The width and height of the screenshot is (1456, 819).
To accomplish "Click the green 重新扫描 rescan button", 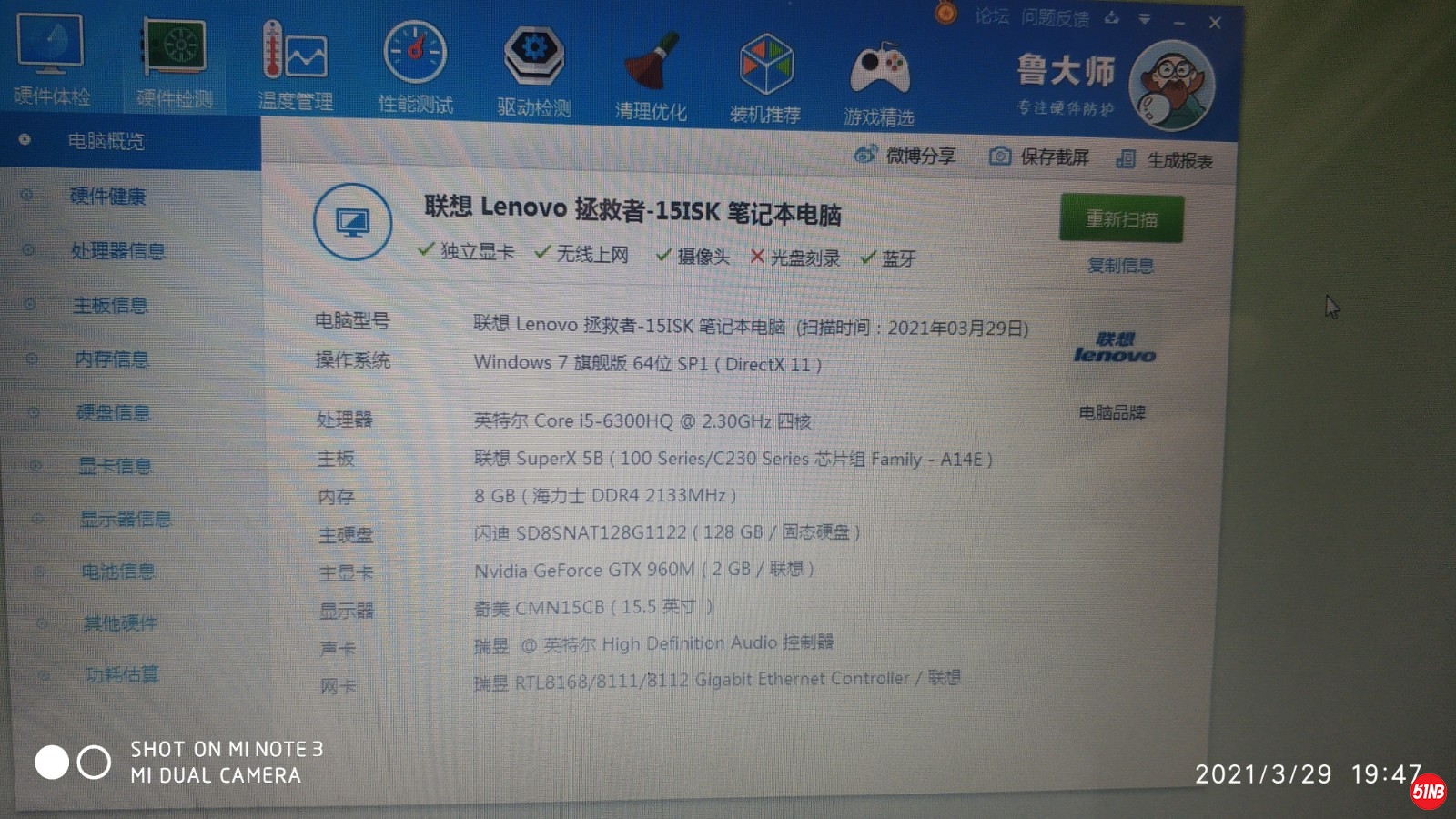I will tap(1121, 219).
